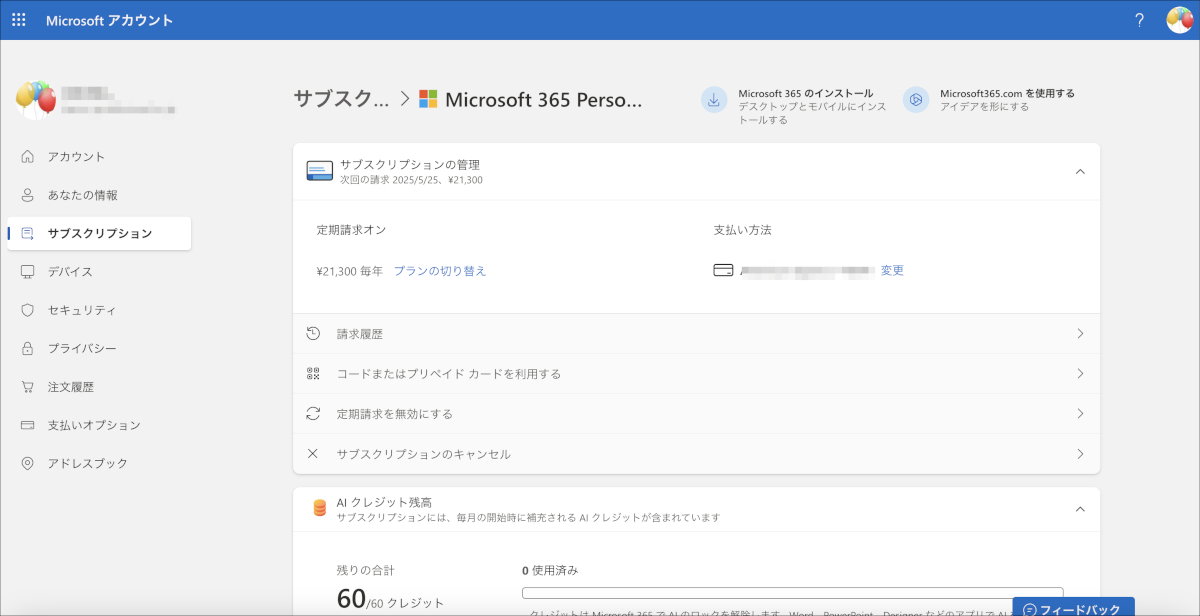This screenshot has width=1200, height=616.
Task: Open the app launcher grid icon
Action: (18, 19)
